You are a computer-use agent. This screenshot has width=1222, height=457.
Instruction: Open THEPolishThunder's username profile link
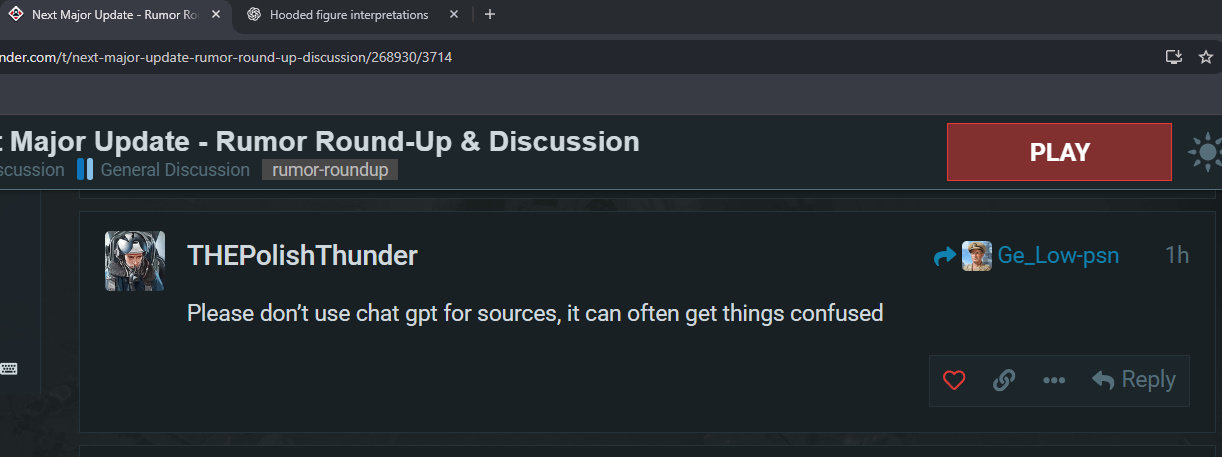(x=302, y=256)
